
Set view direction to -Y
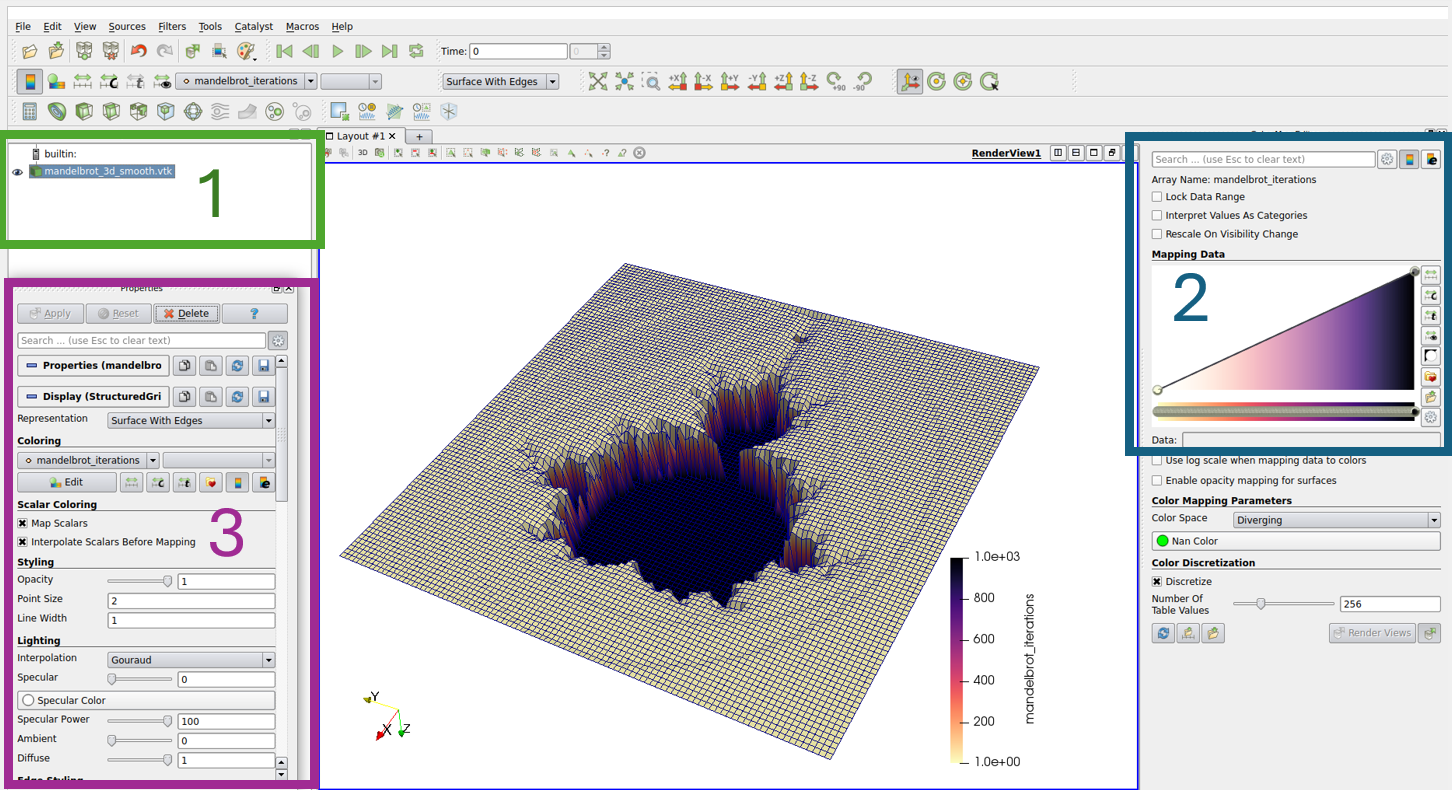pos(757,81)
